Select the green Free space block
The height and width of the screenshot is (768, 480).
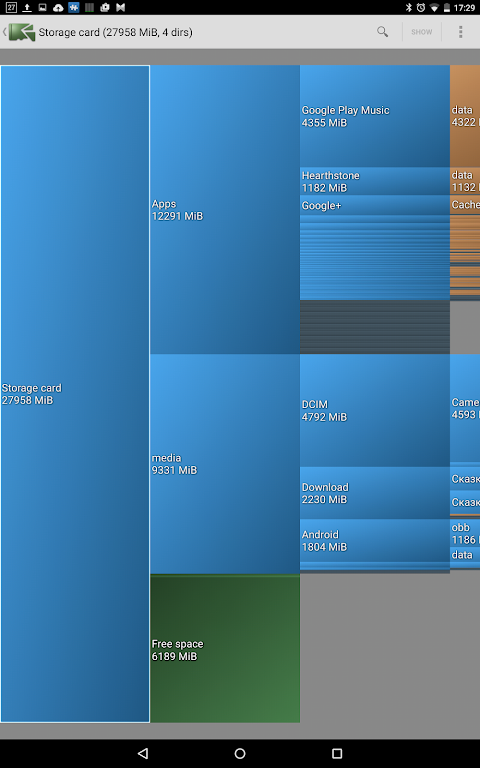point(225,648)
